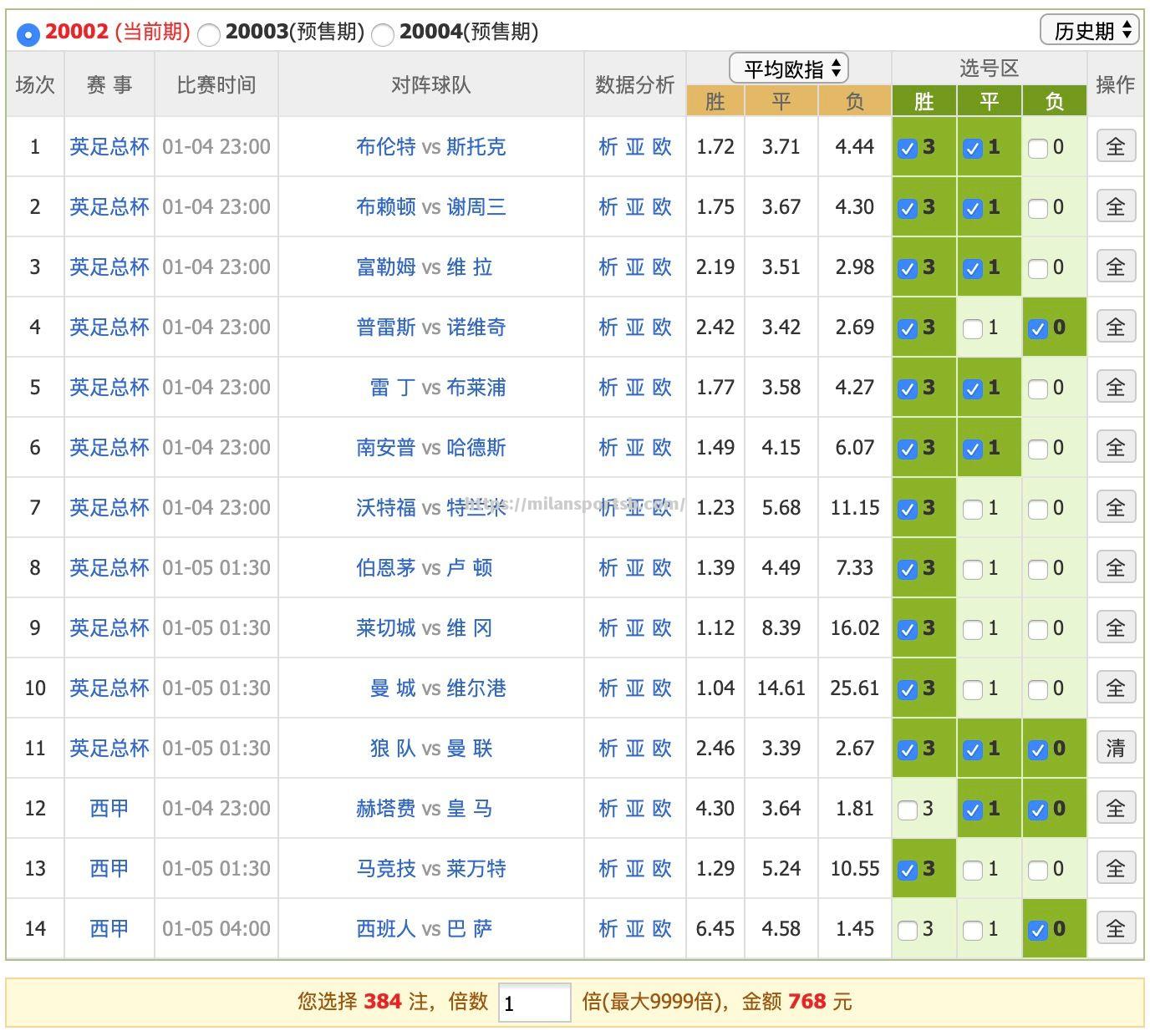
Task: Click match time 01-05 04:00
Action: [216, 928]
